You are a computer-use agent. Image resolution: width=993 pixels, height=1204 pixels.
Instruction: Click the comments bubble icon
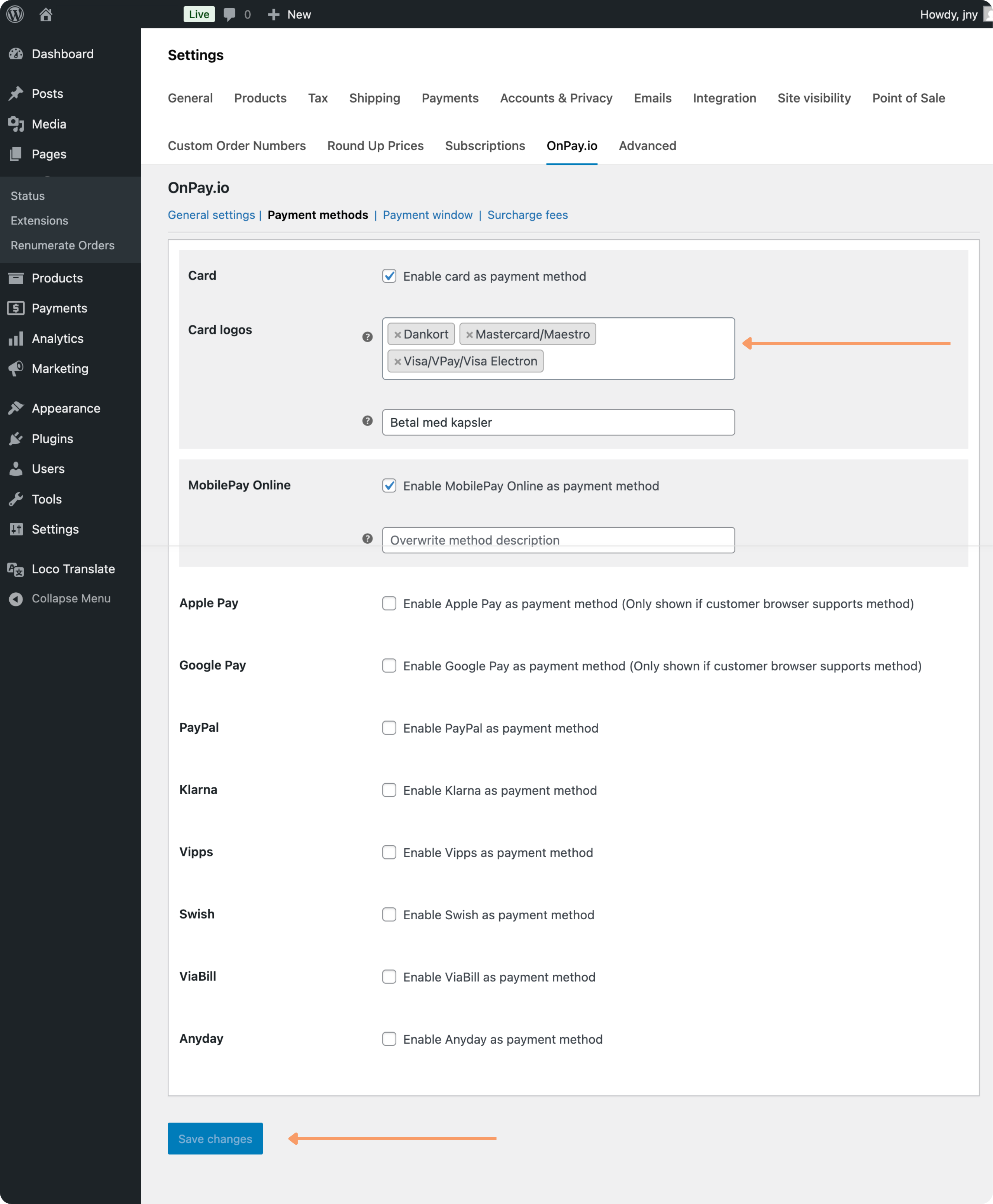[x=229, y=14]
